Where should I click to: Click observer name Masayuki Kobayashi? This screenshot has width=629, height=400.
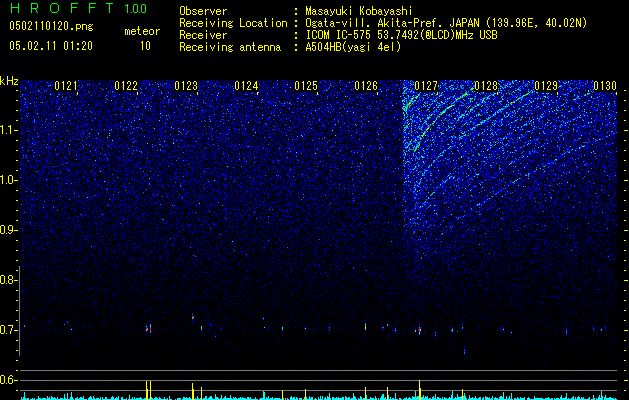359,11
